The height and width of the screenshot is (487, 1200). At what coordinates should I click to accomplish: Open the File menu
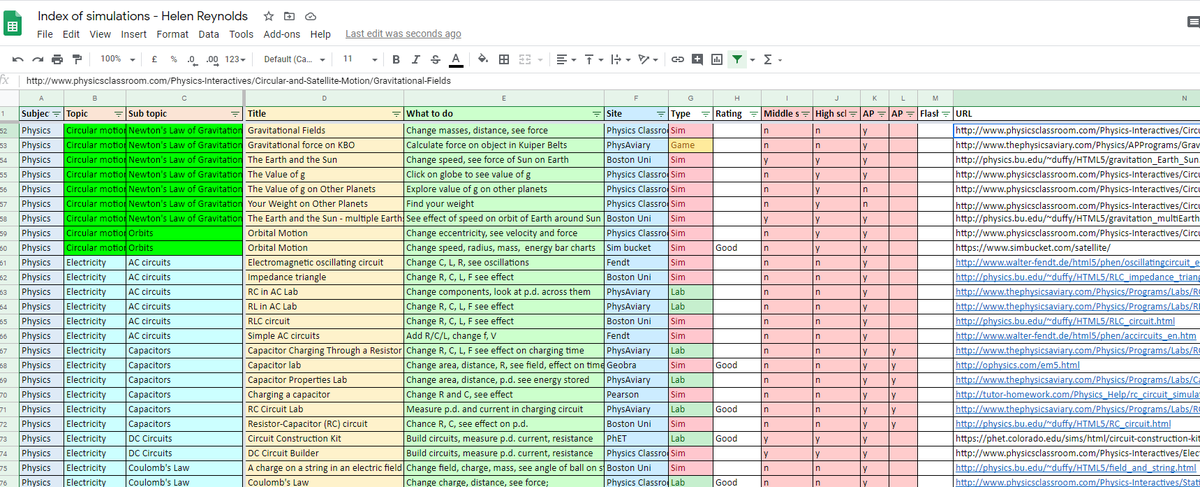click(x=45, y=34)
